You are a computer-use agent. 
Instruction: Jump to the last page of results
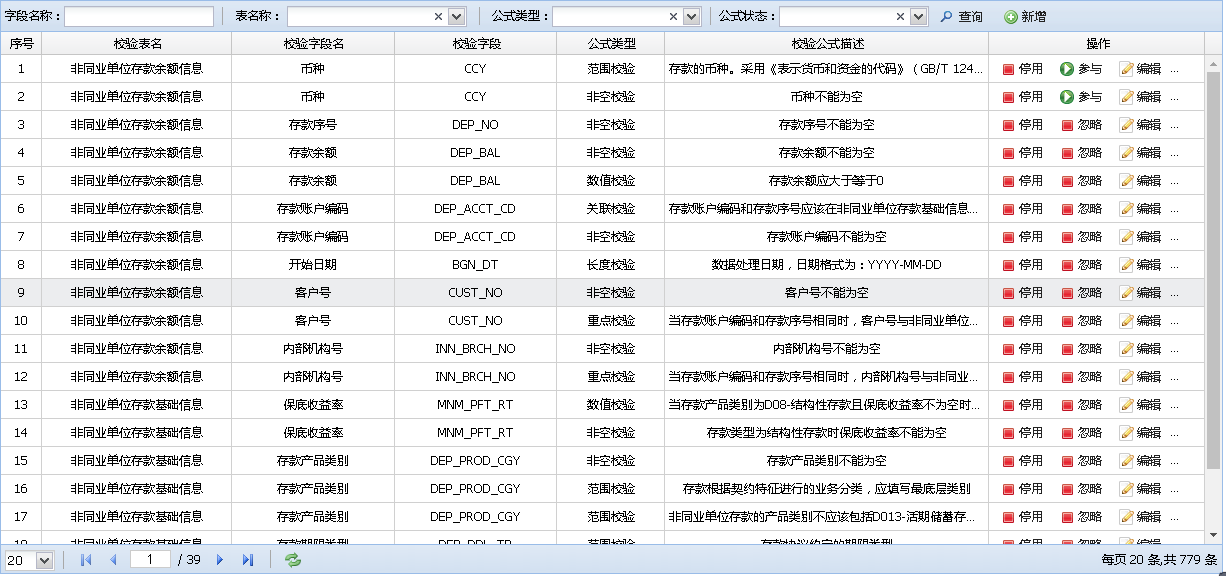tap(248, 560)
